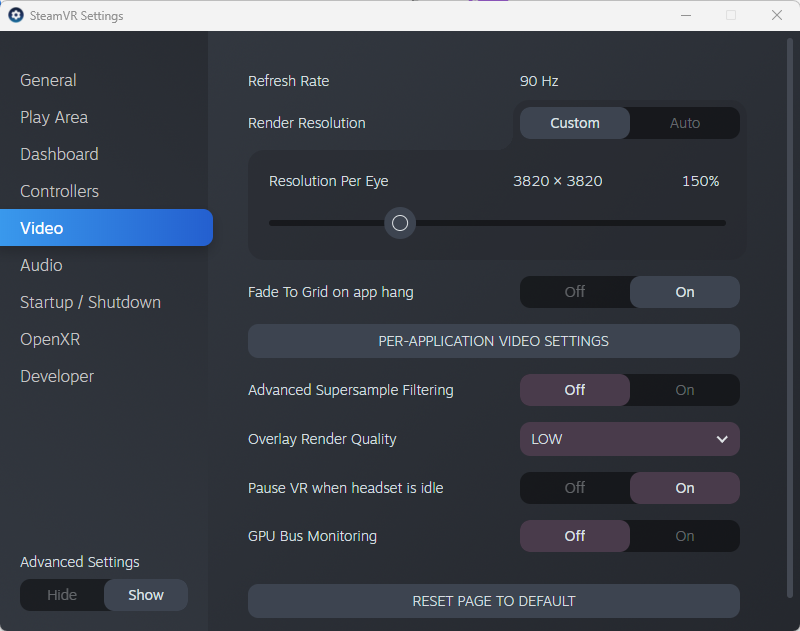Enable Advanced Supersample Filtering On

(x=685, y=390)
